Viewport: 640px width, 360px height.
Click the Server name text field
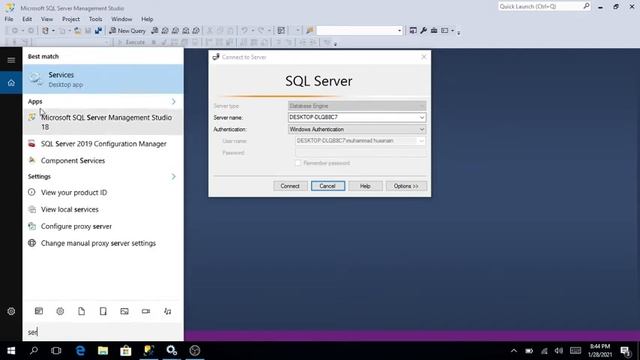[x=353, y=118]
